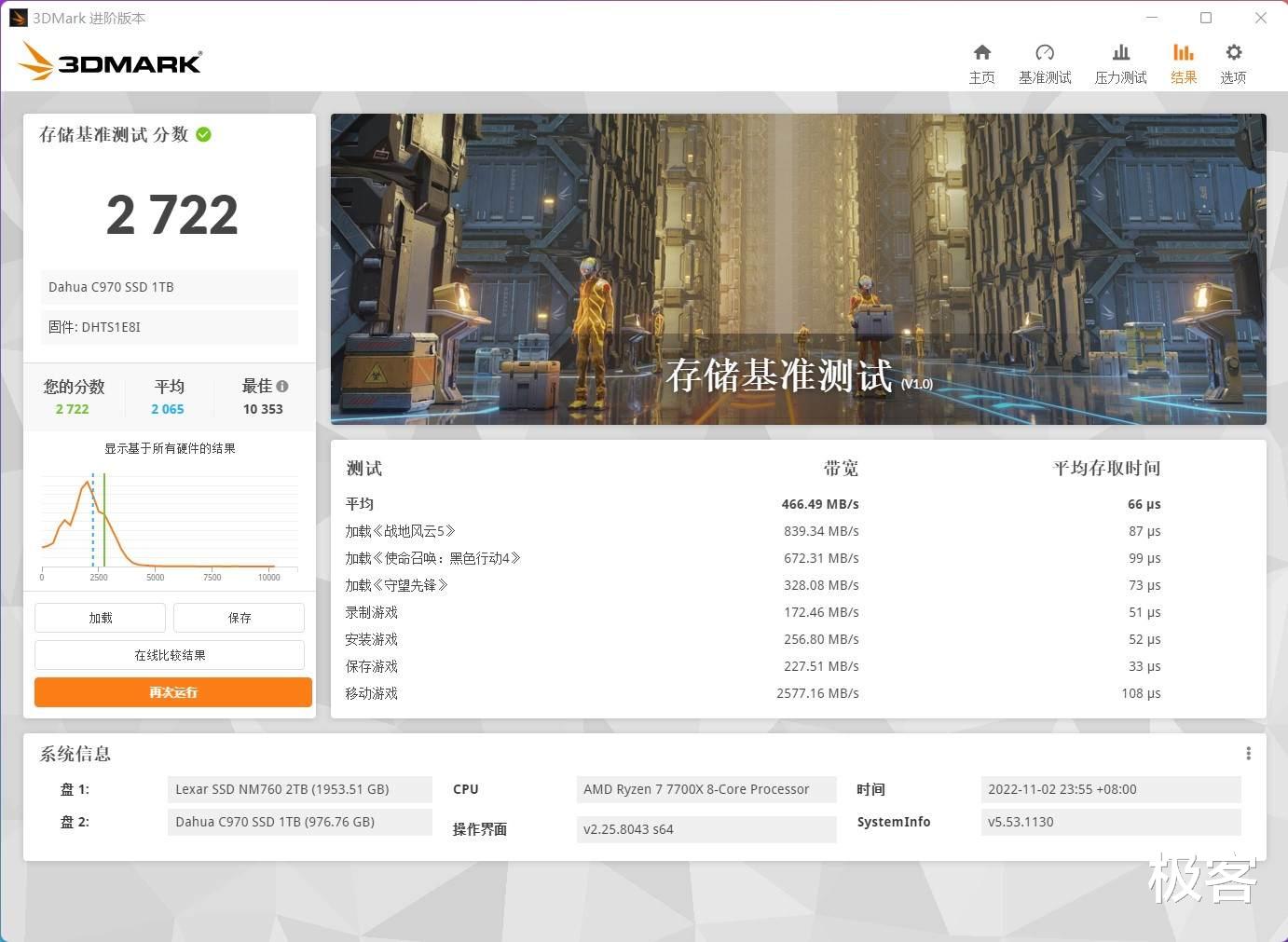The height and width of the screenshot is (942, 1288).
Task: Open 在线比较结果 online comparison
Action: [x=170, y=654]
